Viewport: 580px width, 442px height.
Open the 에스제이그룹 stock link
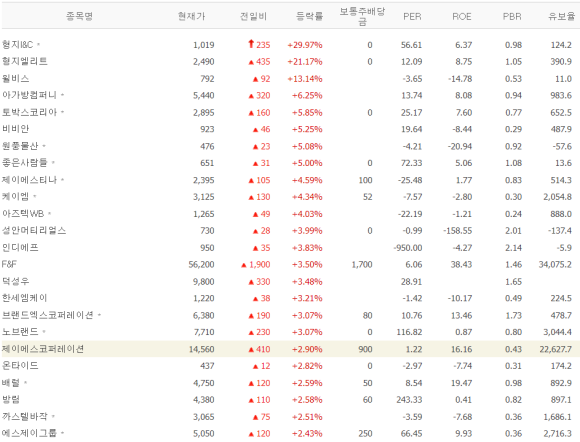point(29,433)
